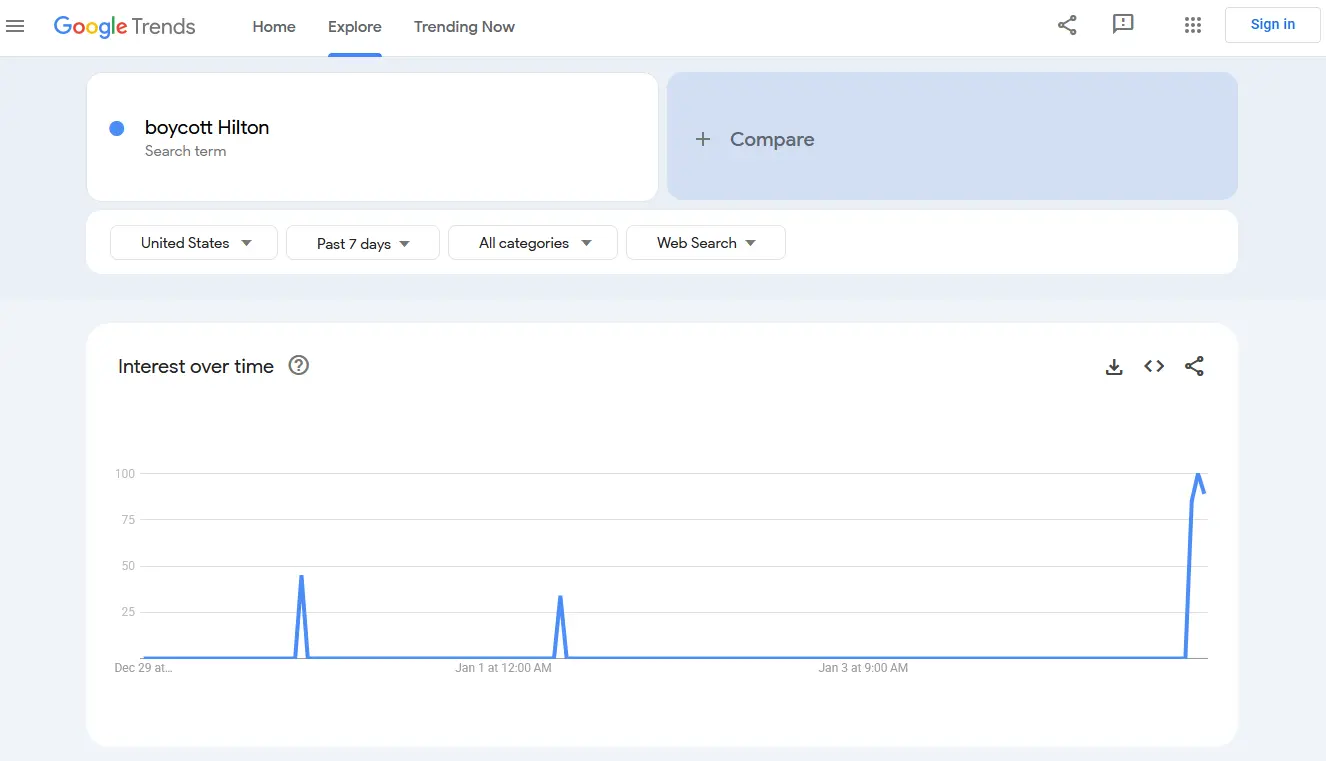Go to the Home tab
This screenshot has width=1326, height=761.
(274, 27)
